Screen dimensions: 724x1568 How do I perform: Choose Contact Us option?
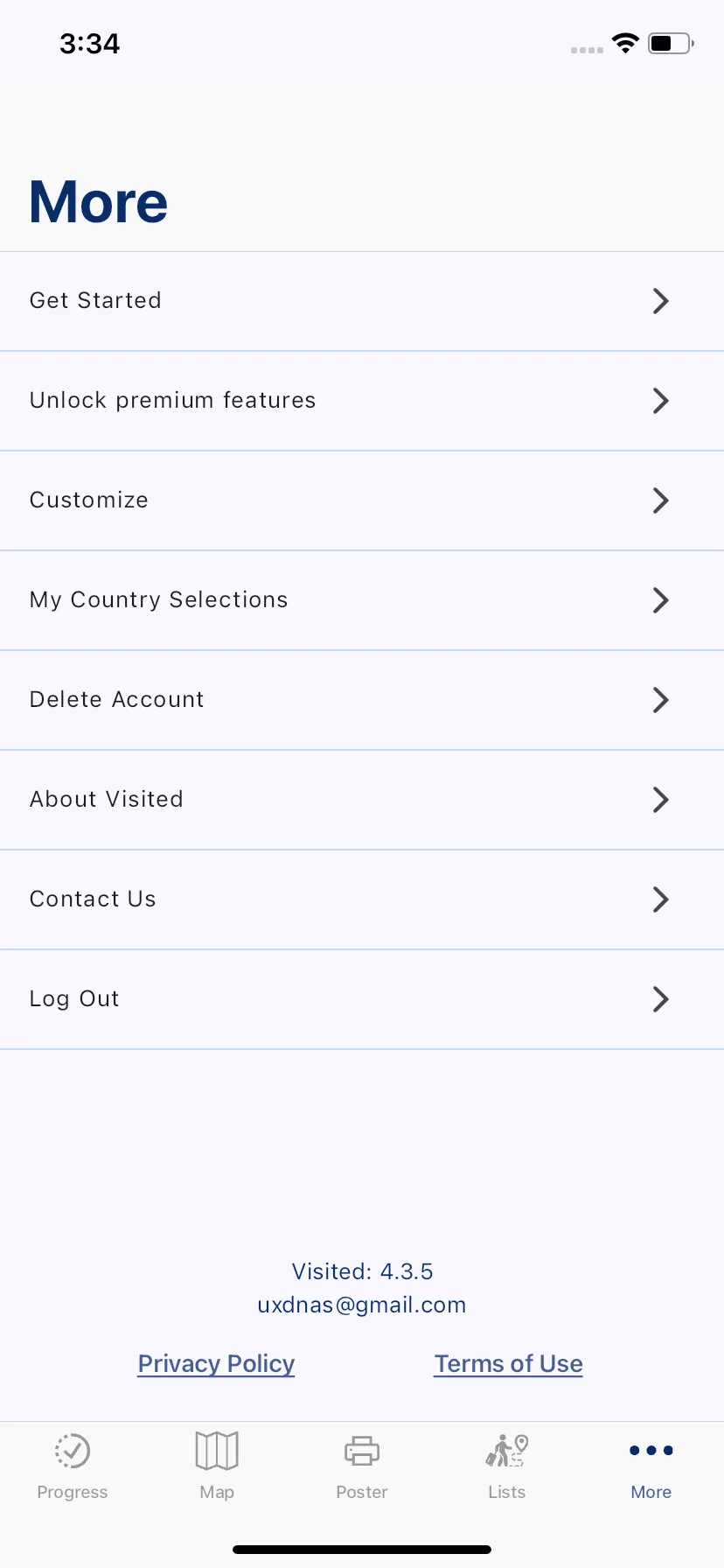pyautogui.click(x=362, y=899)
